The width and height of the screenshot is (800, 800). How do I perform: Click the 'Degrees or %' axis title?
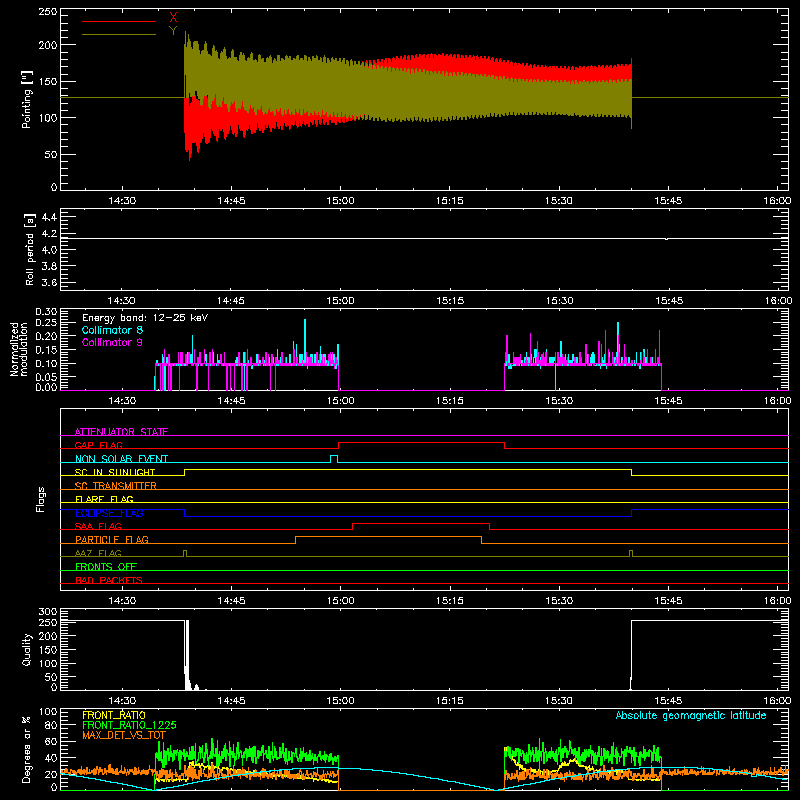click(27, 749)
